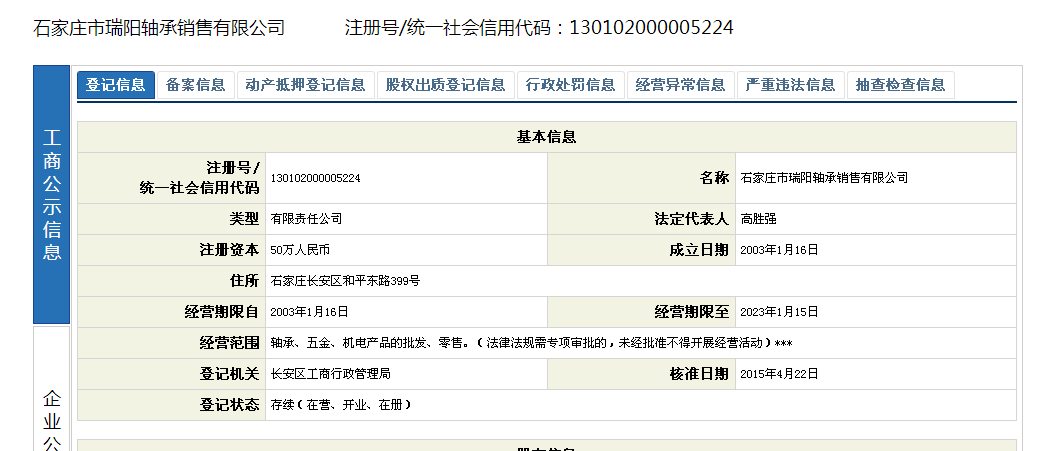Screen dimensions: 1040x451
Task: Click the registered capital value 50万人民币
Action: coord(300,250)
